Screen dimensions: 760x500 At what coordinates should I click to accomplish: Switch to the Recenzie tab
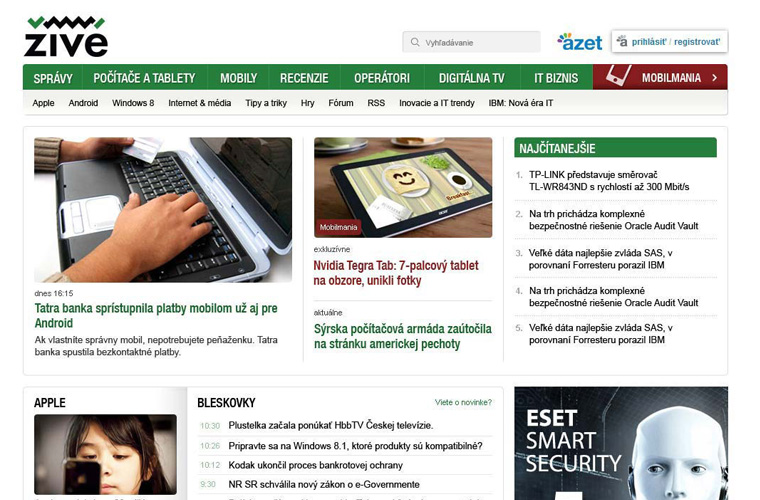(x=304, y=78)
